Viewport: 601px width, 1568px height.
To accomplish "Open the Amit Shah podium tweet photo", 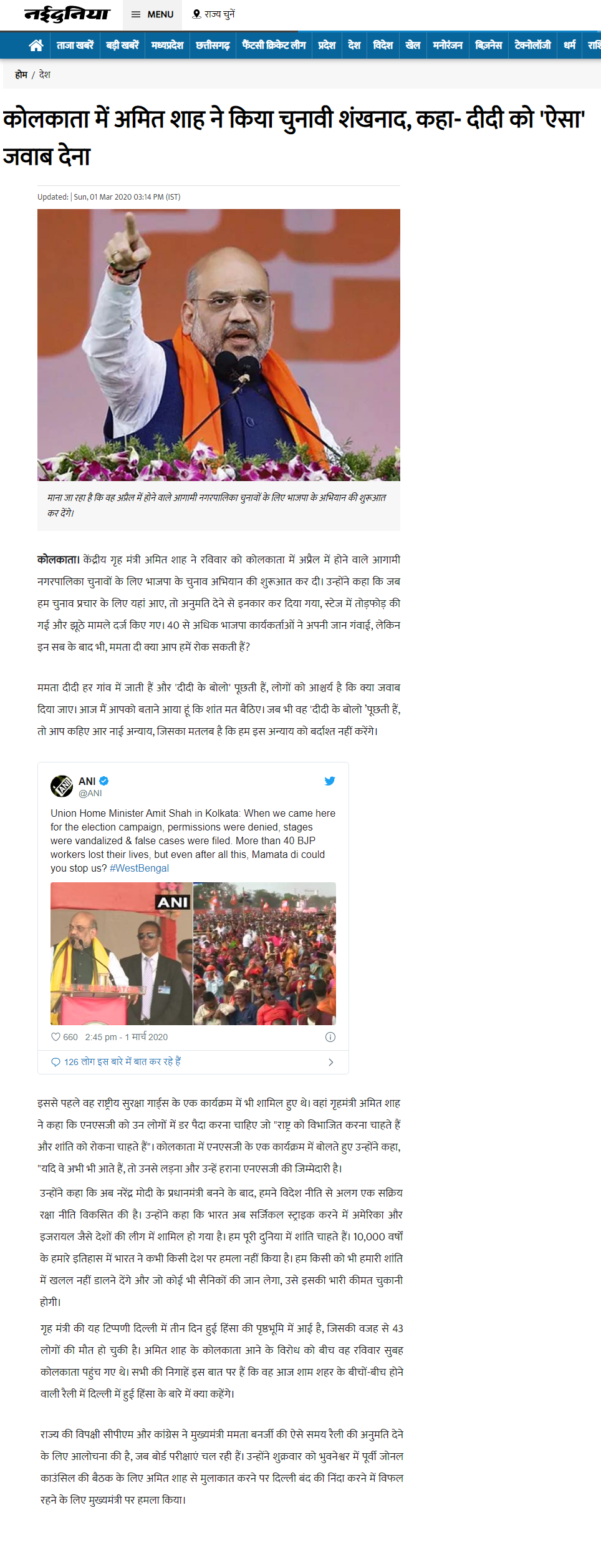I will pyautogui.click(x=122, y=953).
